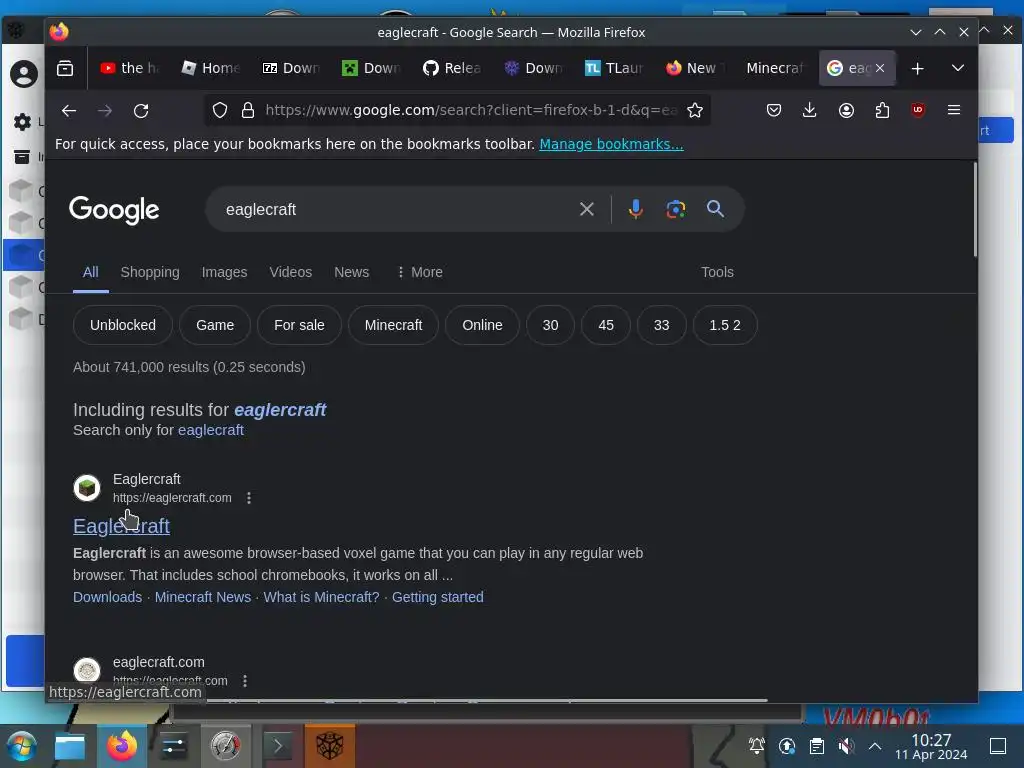Screen dimensions: 1024x768
Task: Open Firefox application hamburger menu
Action: tap(953, 110)
